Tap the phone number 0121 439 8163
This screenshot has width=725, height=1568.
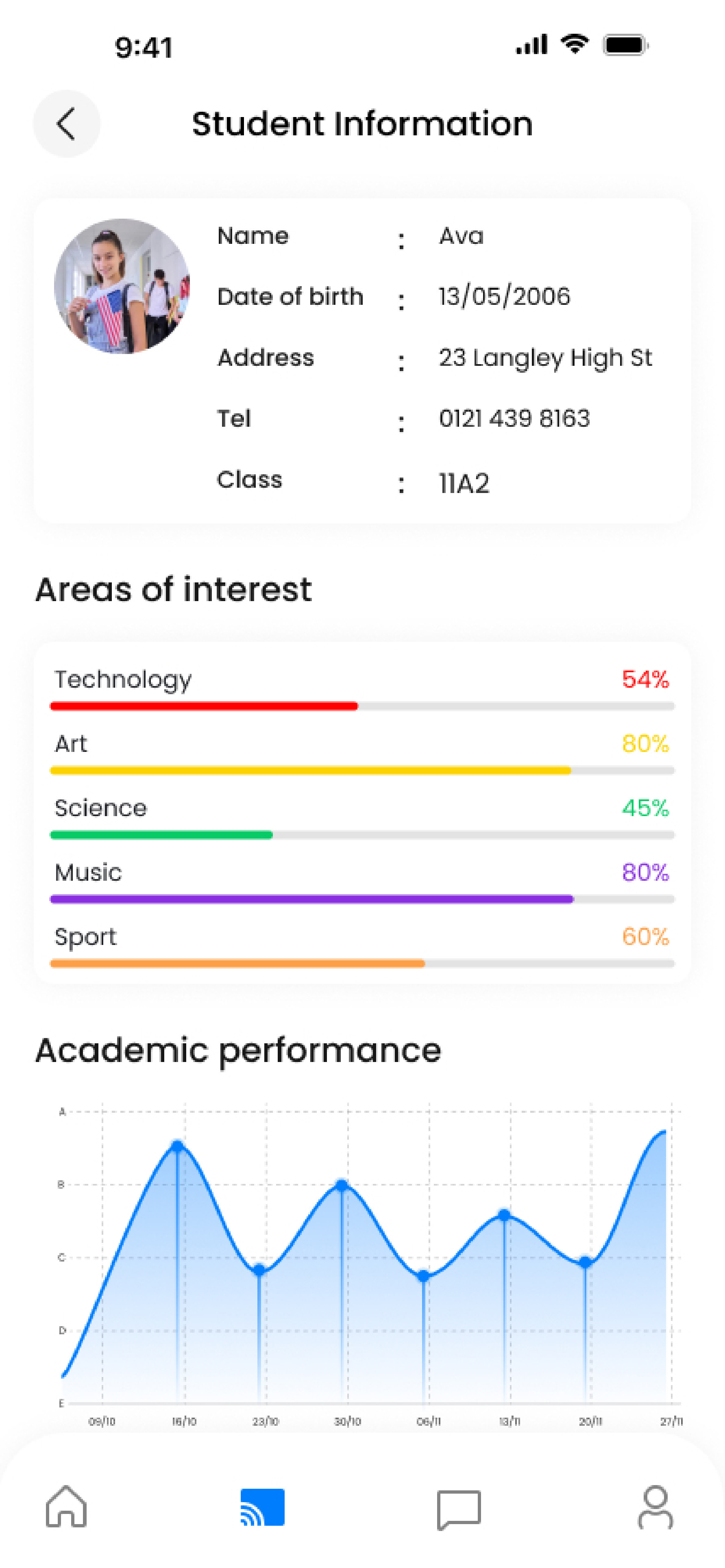click(514, 419)
